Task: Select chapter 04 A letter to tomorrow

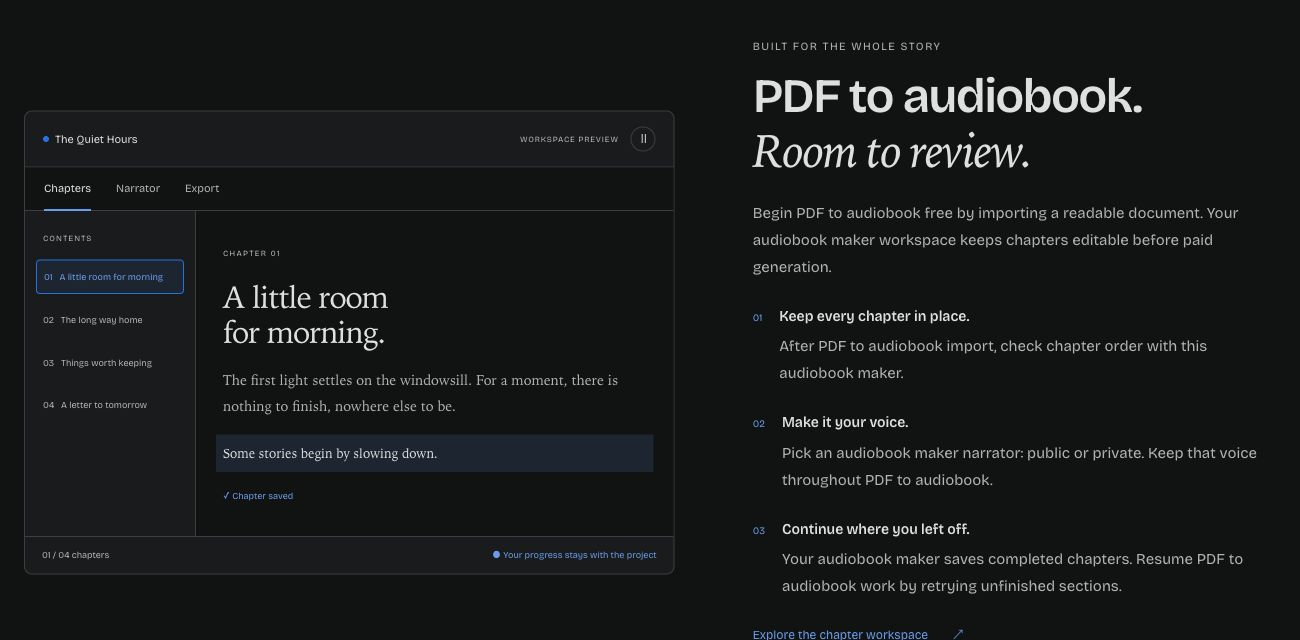Action: [x=110, y=405]
